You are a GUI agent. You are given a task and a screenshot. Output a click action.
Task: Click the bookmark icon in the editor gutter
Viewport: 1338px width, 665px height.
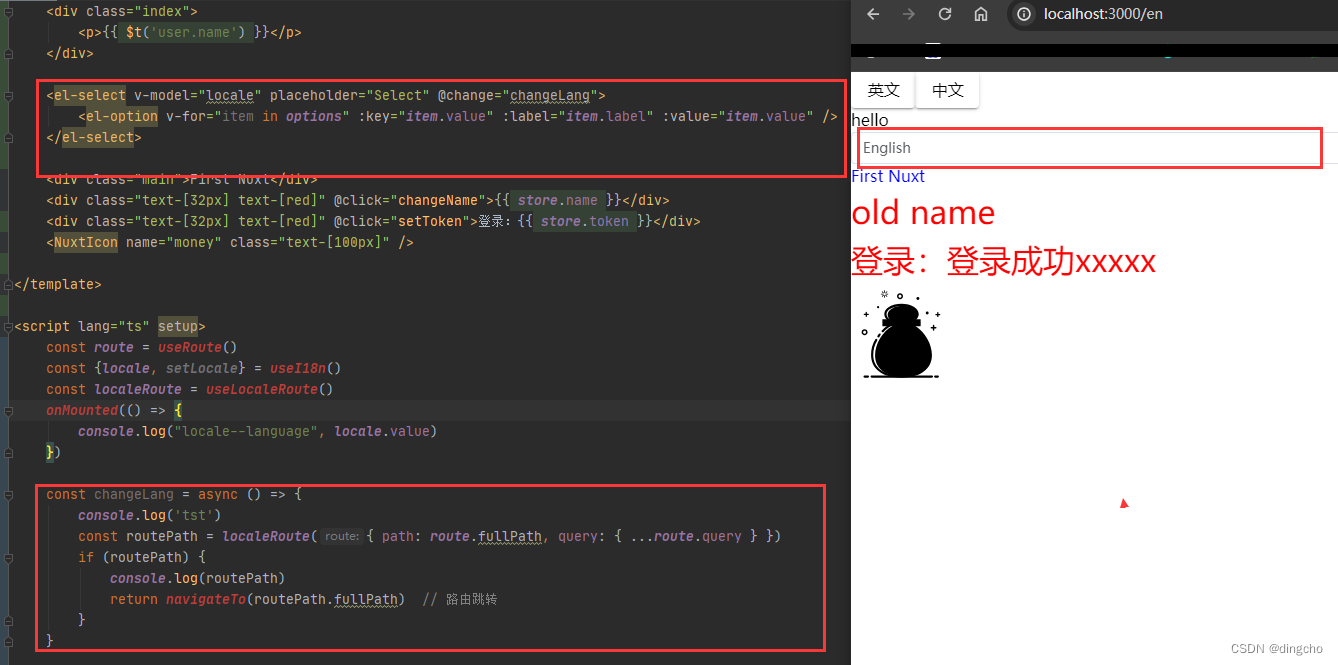click(8, 10)
